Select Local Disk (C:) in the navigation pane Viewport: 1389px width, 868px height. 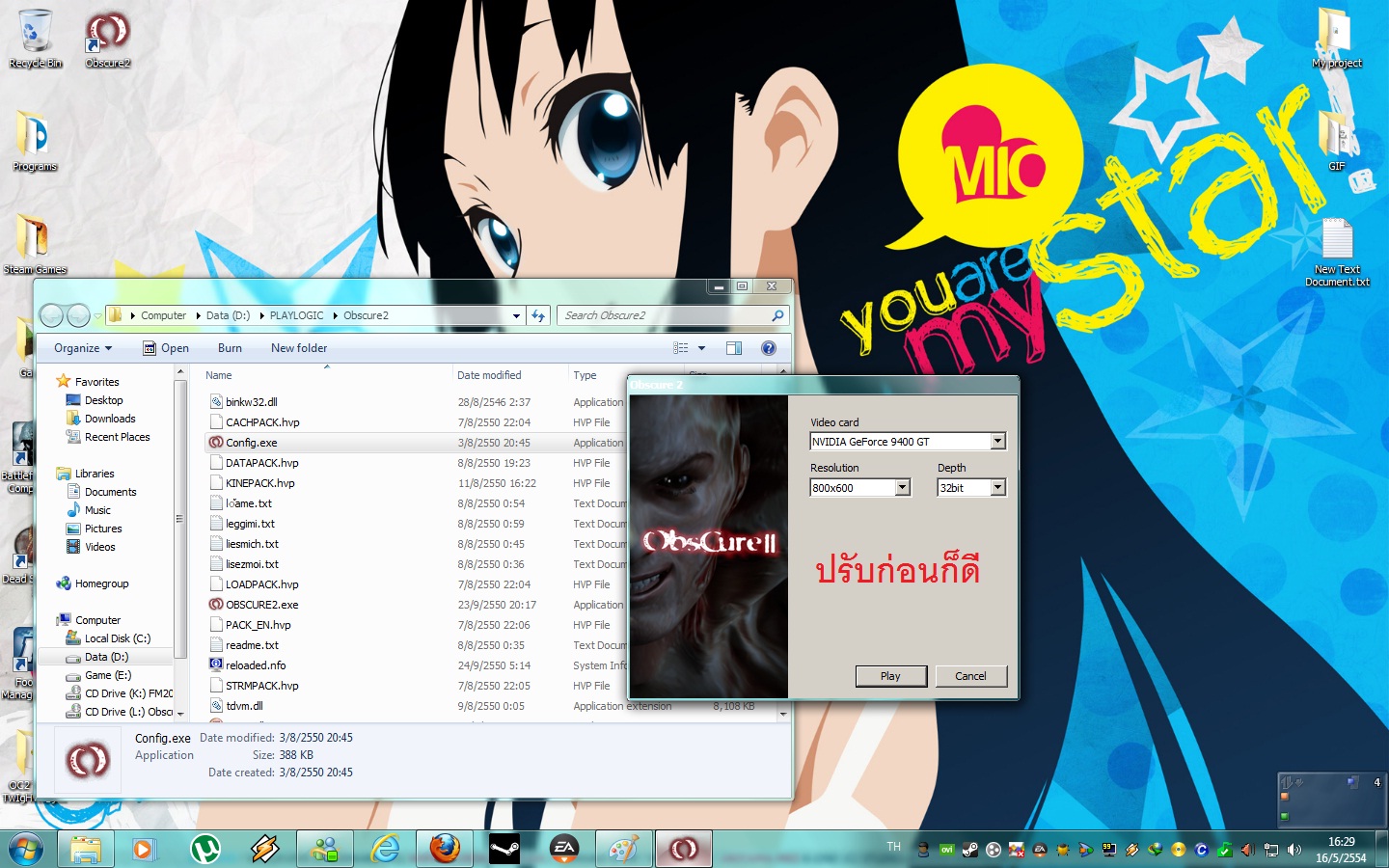117,638
